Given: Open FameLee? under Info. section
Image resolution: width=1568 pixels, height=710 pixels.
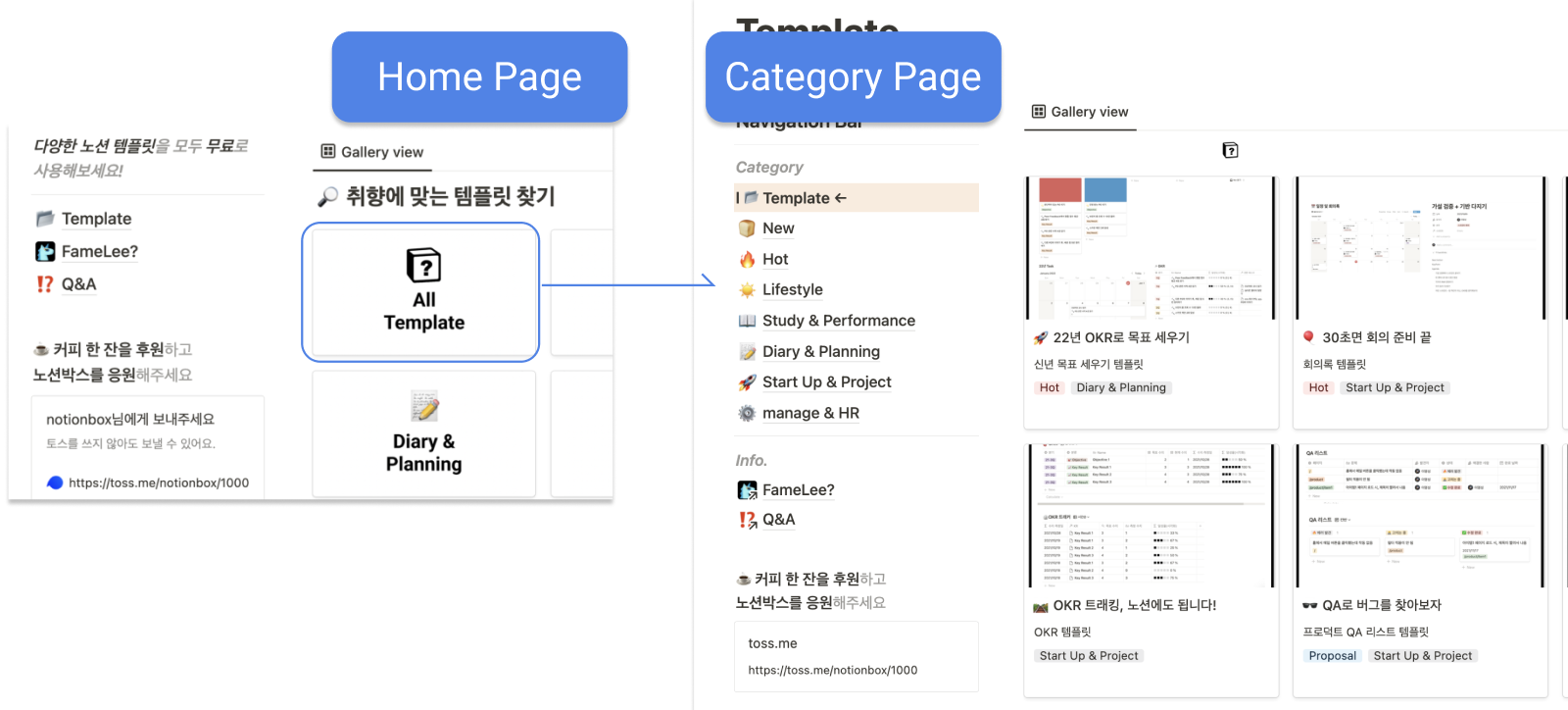Looking at the screenshot, I should [799, 490].
